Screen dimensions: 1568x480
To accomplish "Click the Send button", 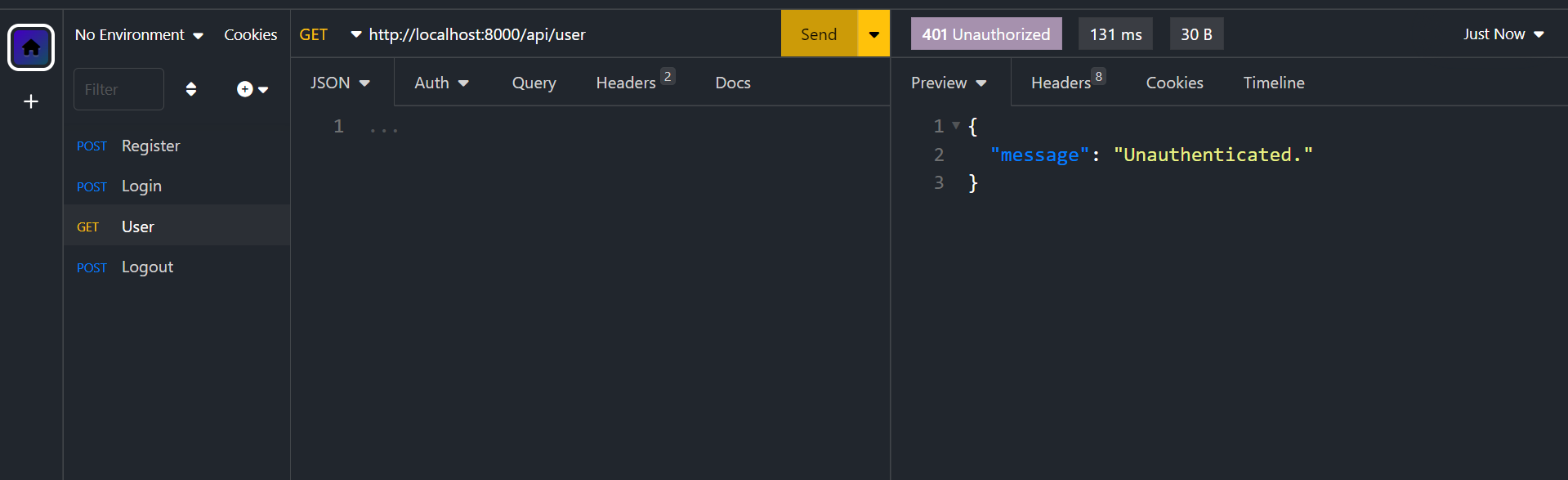I will tap(818, 34).
